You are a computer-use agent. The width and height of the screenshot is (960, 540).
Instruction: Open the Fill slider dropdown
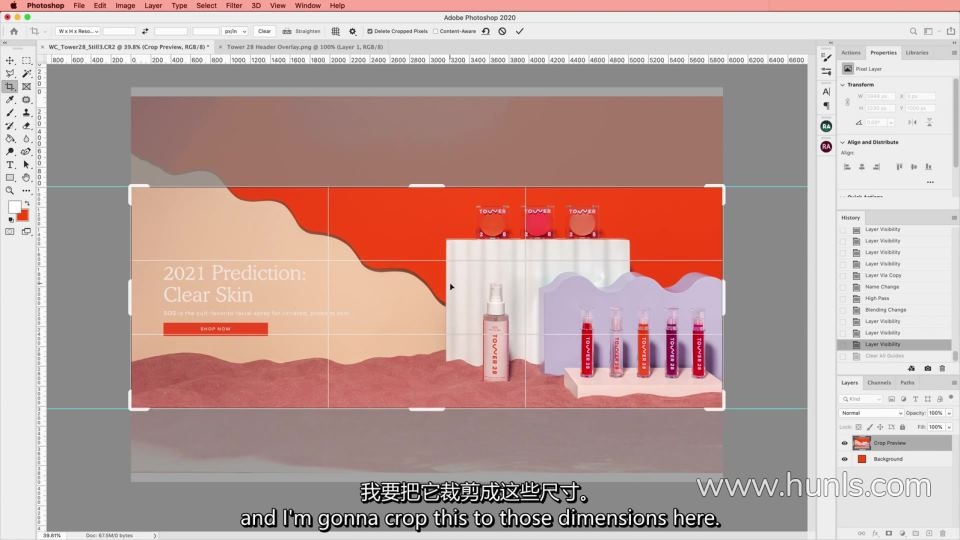pos(949,427)
